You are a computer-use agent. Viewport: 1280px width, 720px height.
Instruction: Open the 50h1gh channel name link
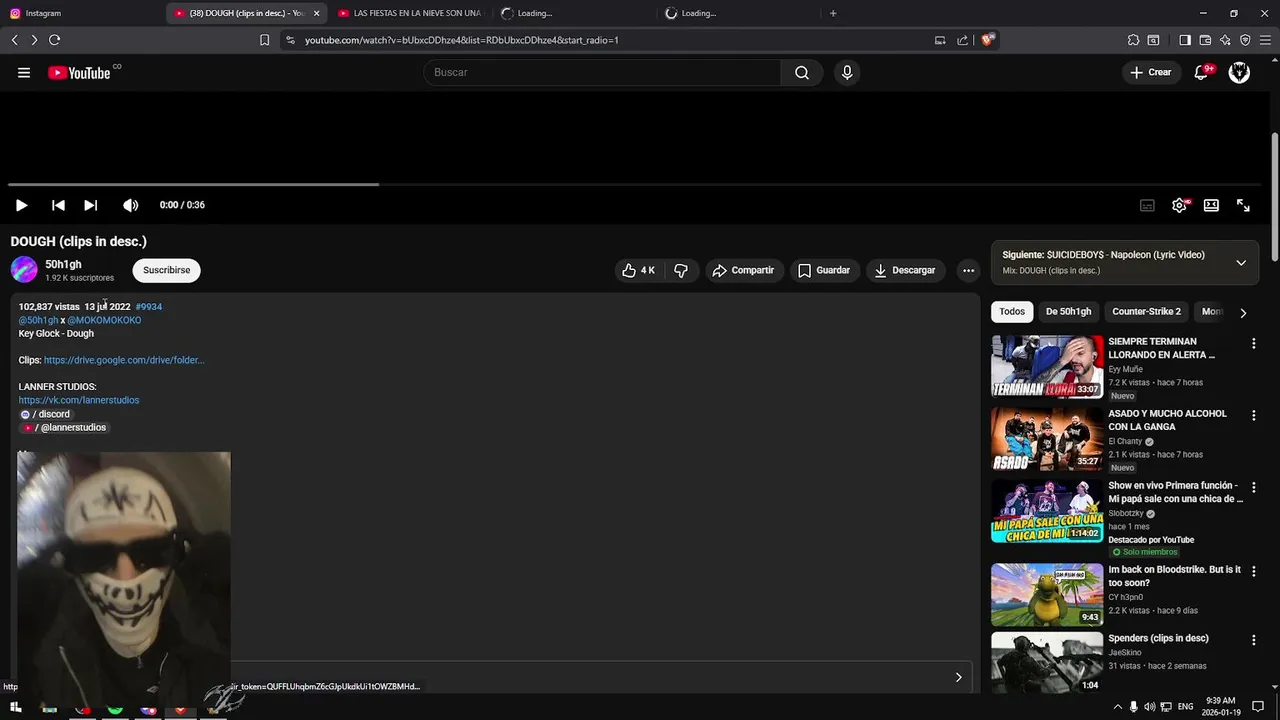click(63, 264)
